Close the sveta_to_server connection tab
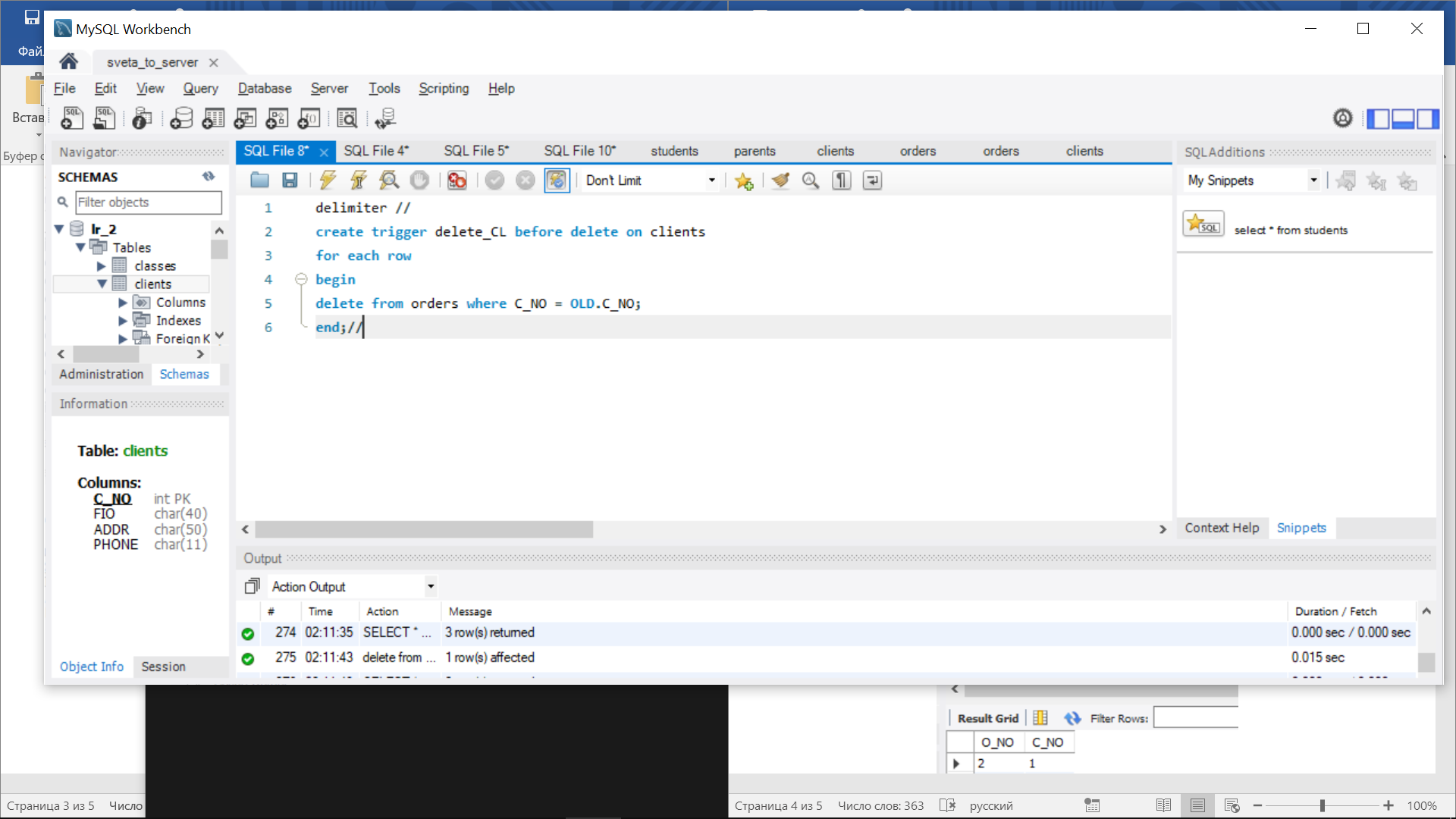 (x=214, y=62)
